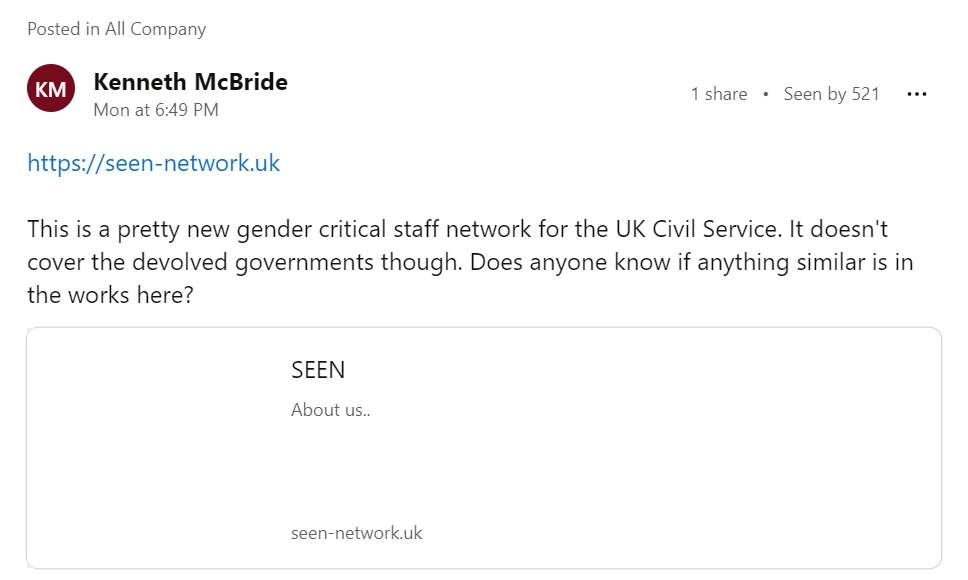Open the SEEN link preview title

tap(318, 370)
